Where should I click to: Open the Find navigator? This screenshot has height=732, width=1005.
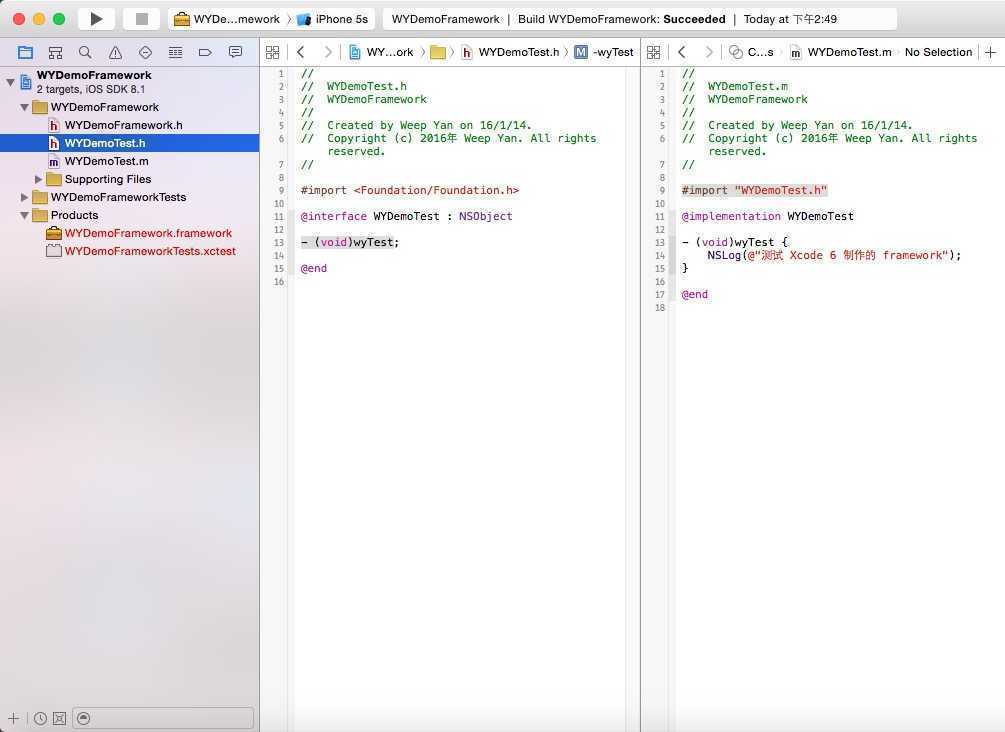[85, 53]
